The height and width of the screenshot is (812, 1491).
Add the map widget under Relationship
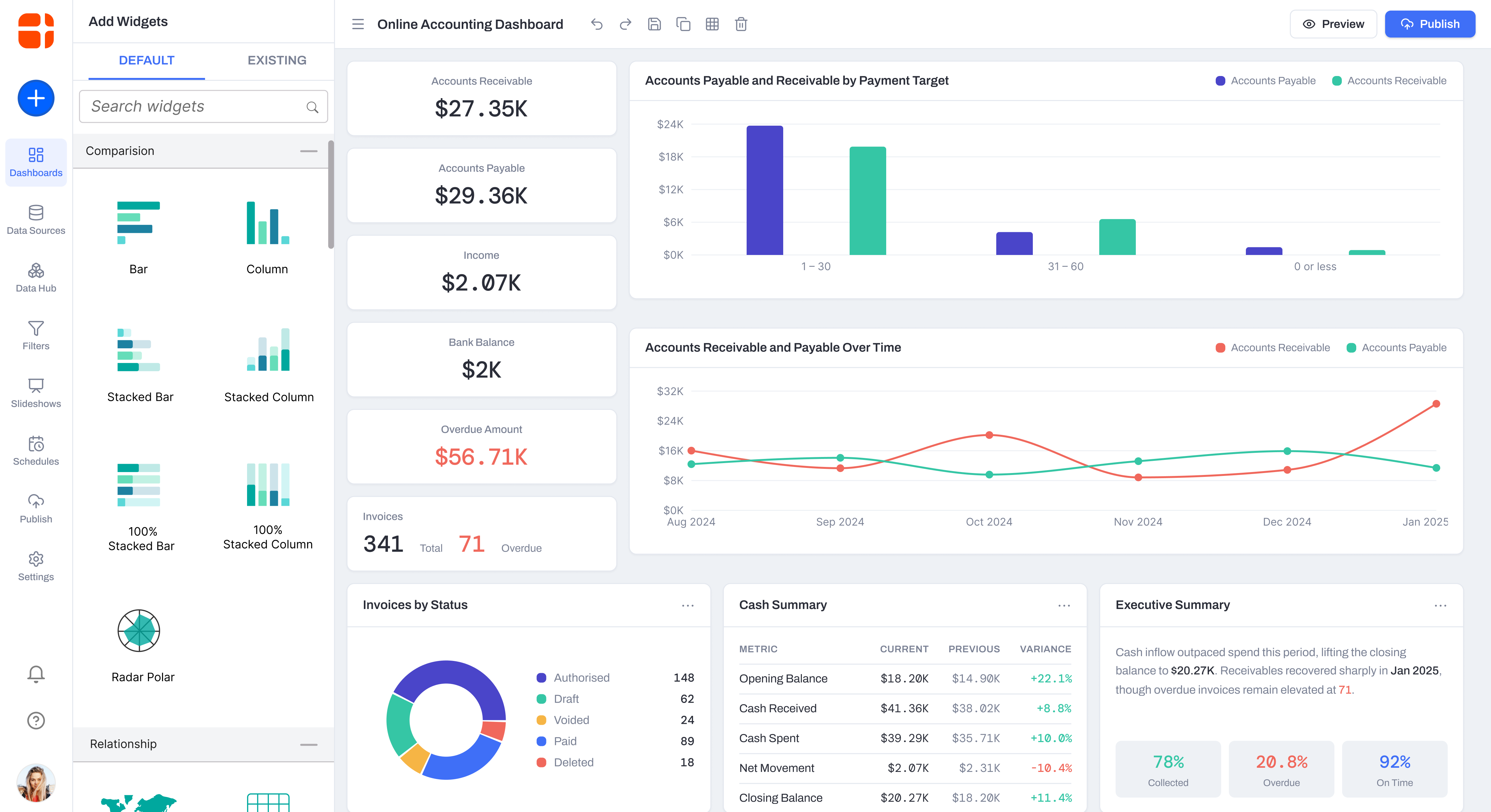tap(138, 803)
